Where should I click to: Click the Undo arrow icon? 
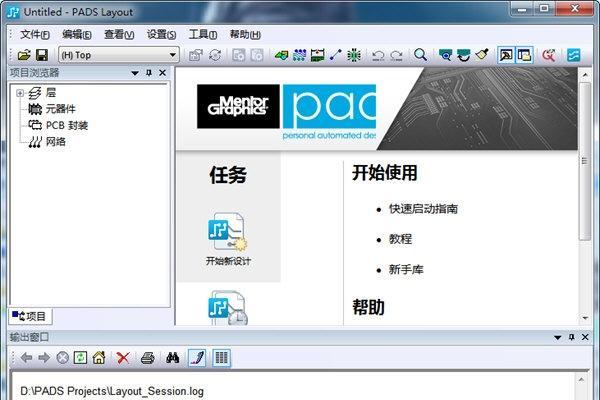[x=378, y=56]
